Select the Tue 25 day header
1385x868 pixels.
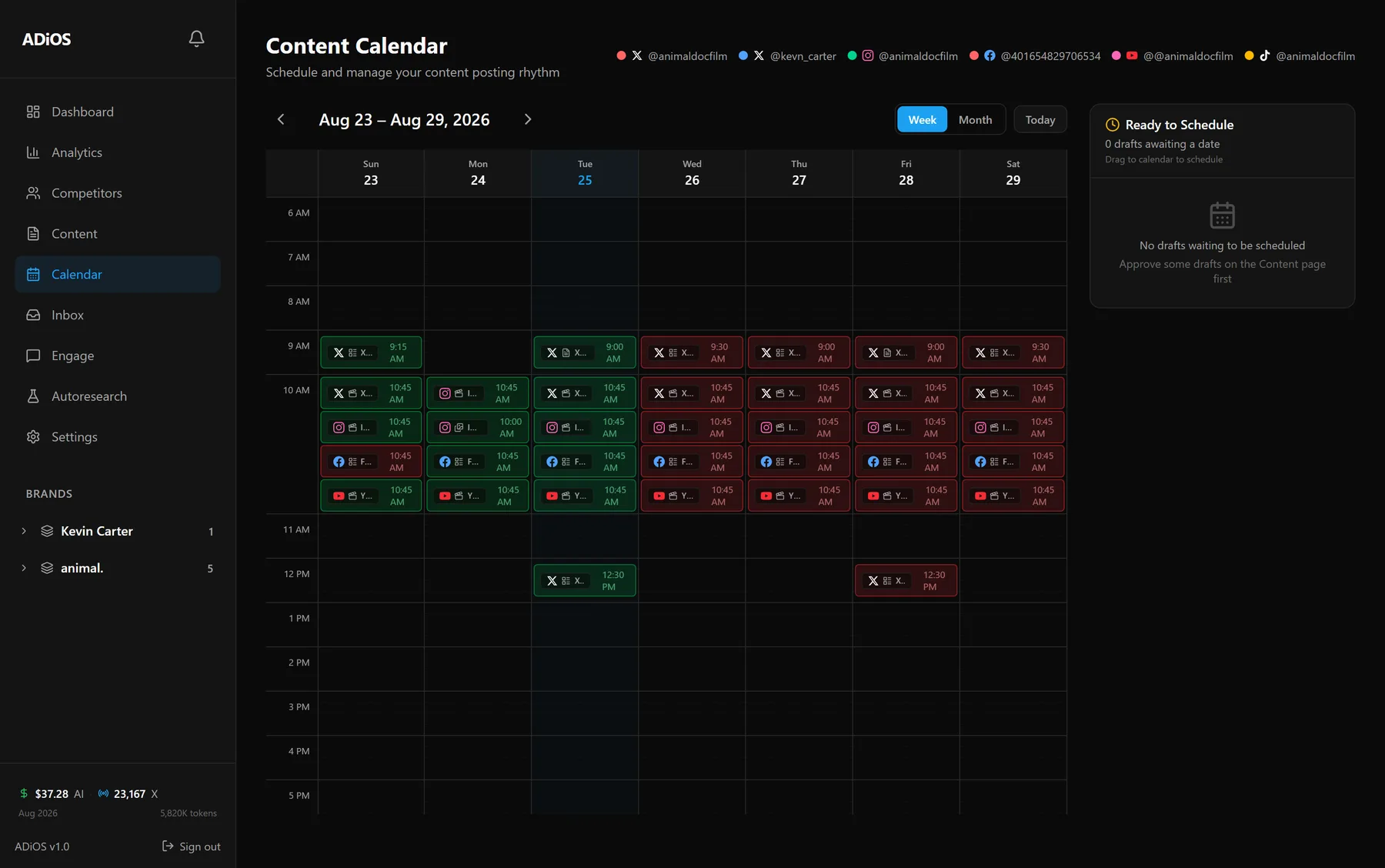(x=585, y=173)
